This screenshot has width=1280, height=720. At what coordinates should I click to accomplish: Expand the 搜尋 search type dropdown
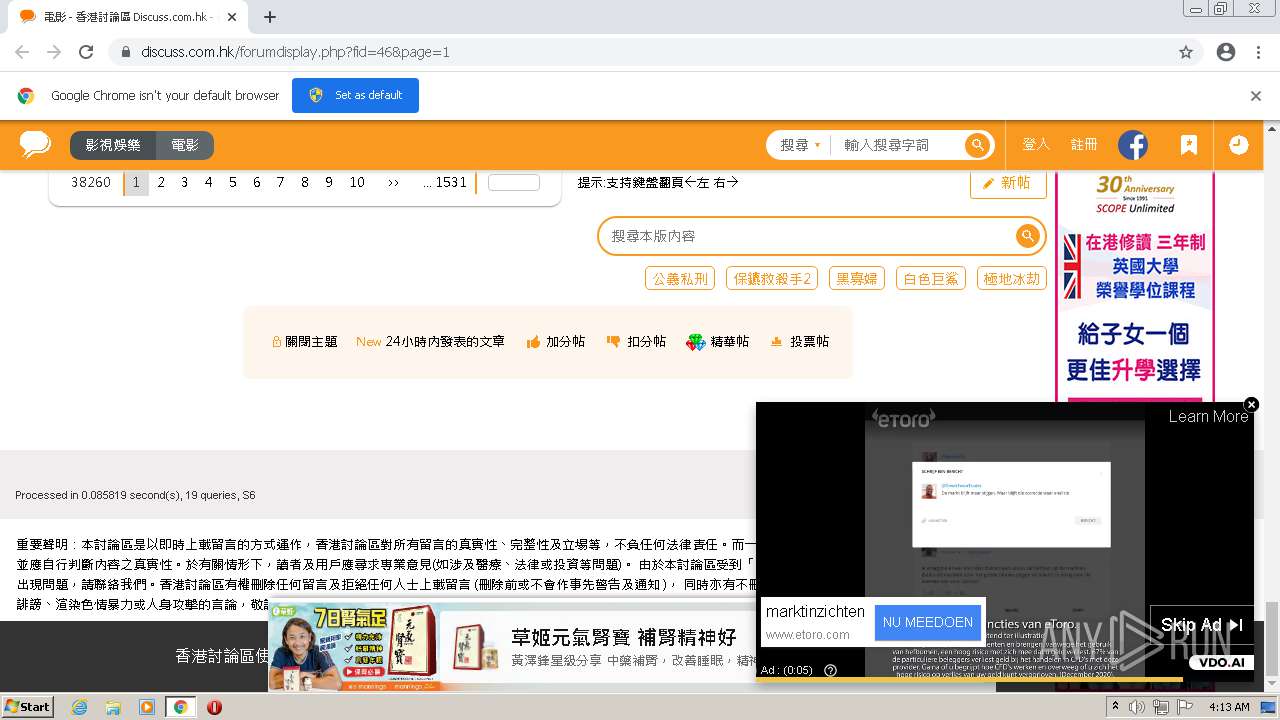800,145
